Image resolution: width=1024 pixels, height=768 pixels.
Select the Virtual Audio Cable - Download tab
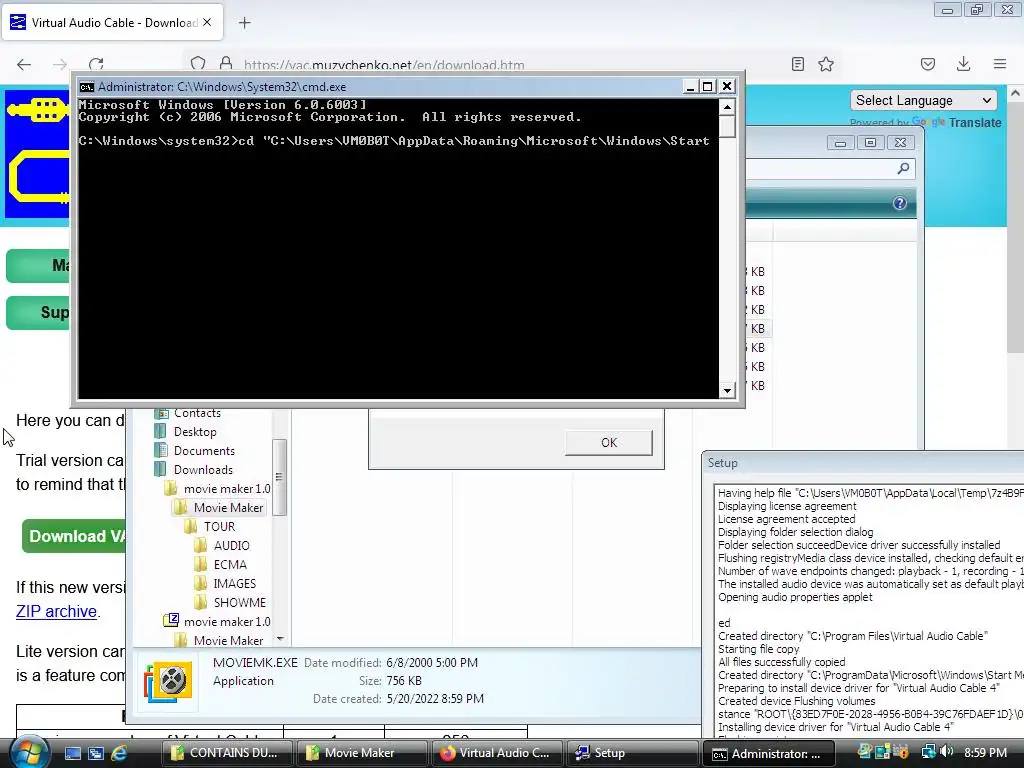pos(112,22)
